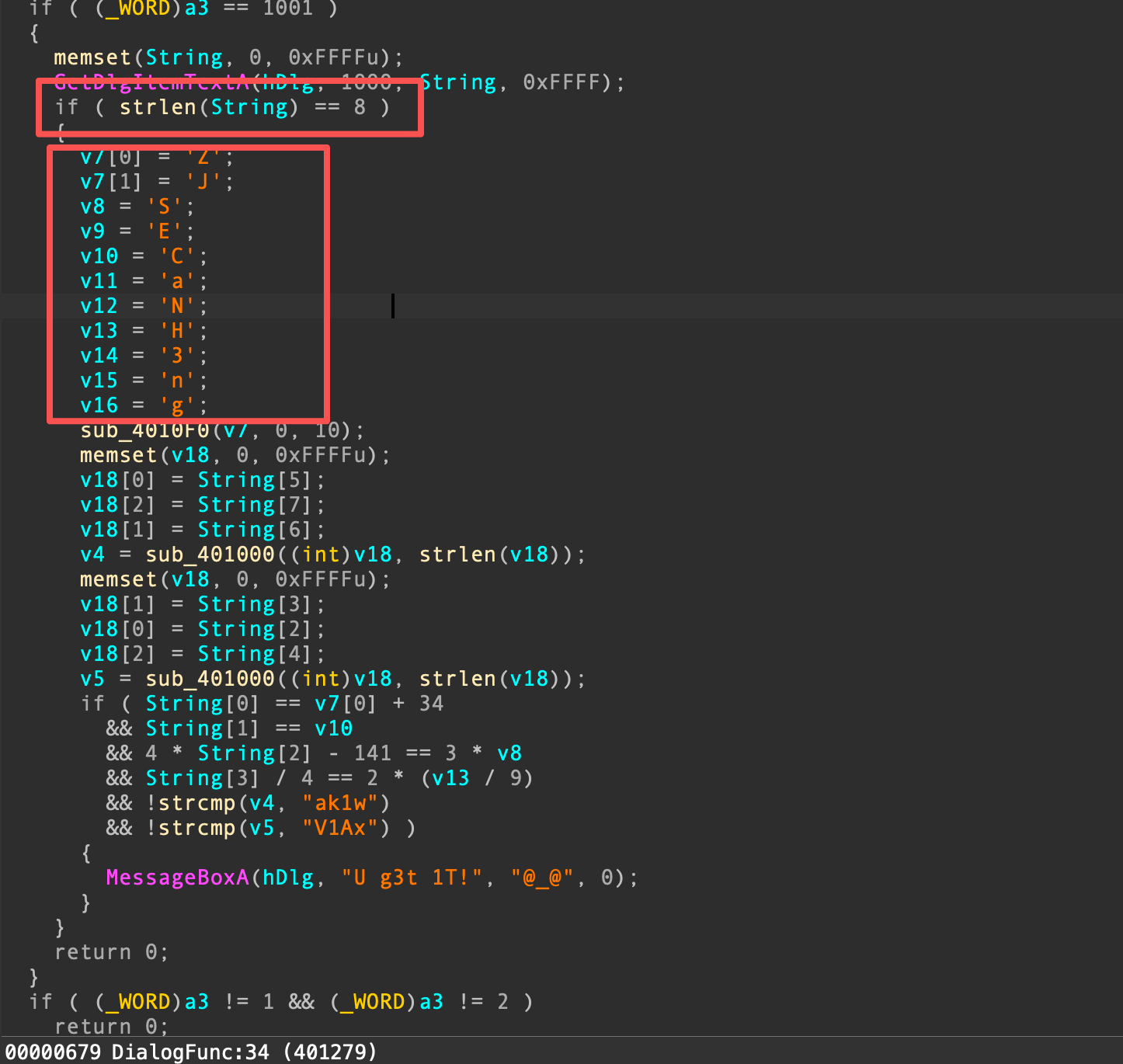
Task: Click sub_401000 in the v5 assignment
Action: (x=210, y=679)
